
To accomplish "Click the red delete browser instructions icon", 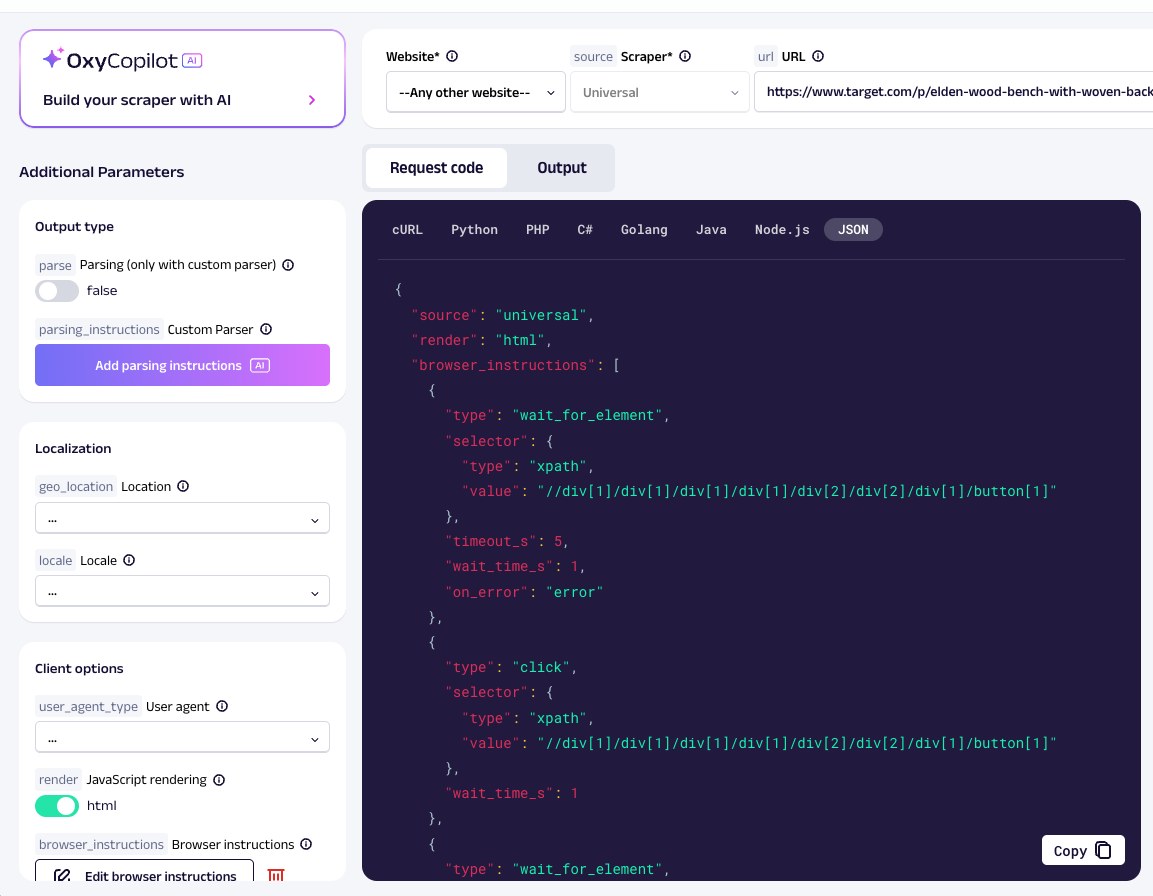I will coord(276,875).
